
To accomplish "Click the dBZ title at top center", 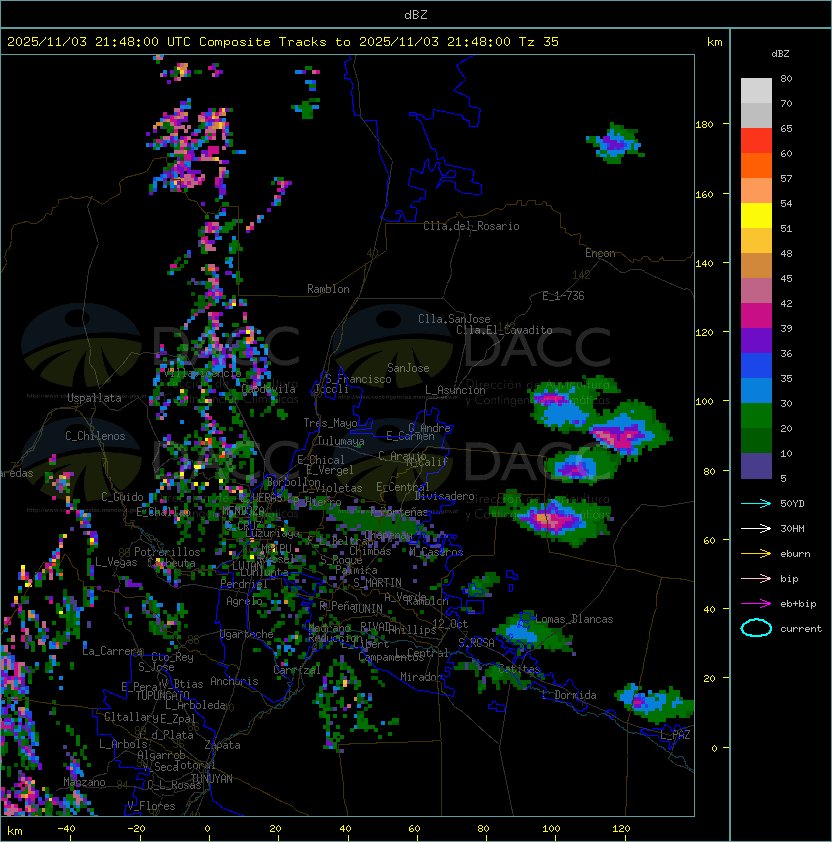I will (x=416, y=14).
